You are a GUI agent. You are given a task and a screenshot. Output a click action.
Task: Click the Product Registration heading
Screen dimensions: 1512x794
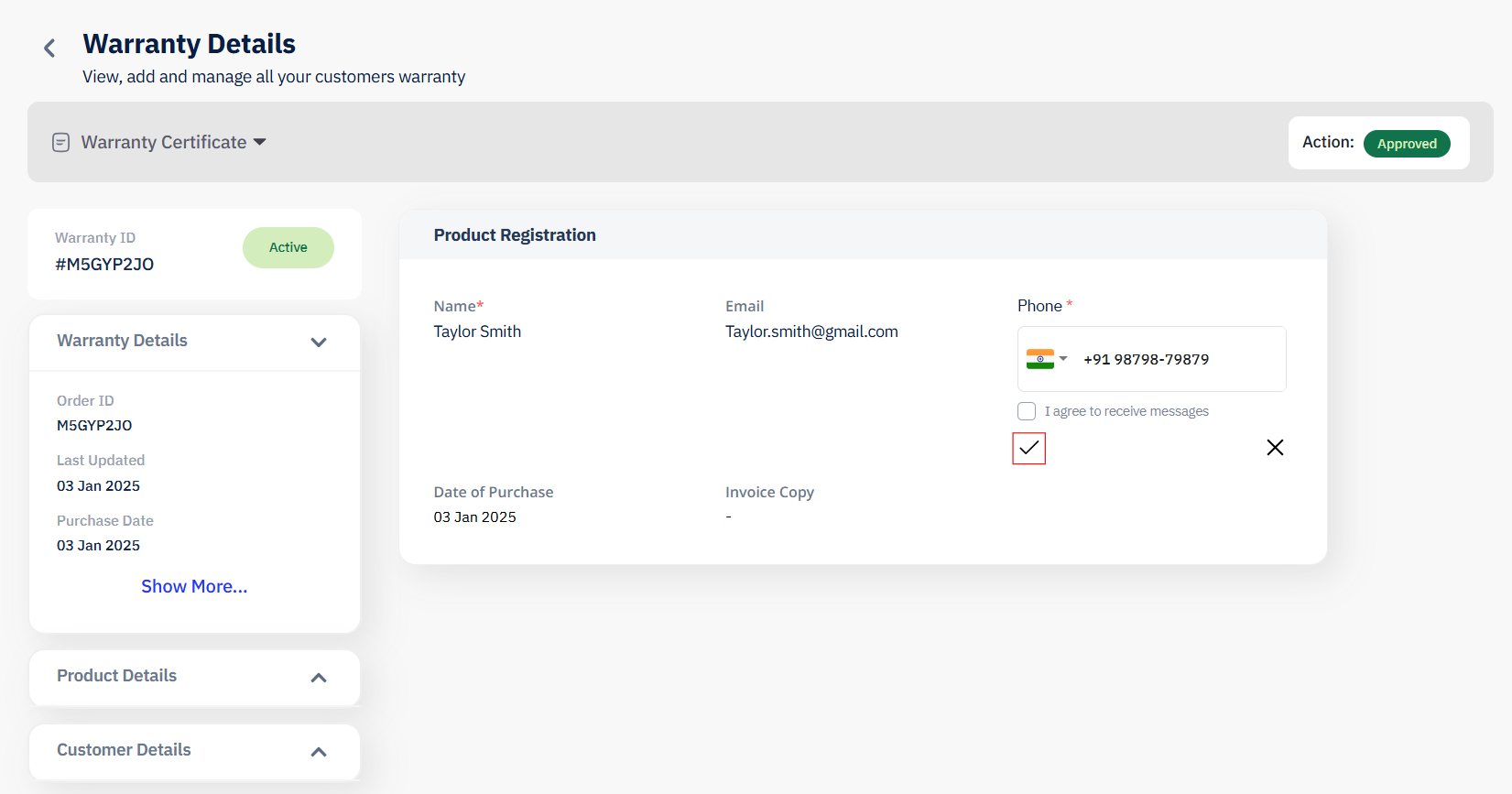click(x=515, y=235)
